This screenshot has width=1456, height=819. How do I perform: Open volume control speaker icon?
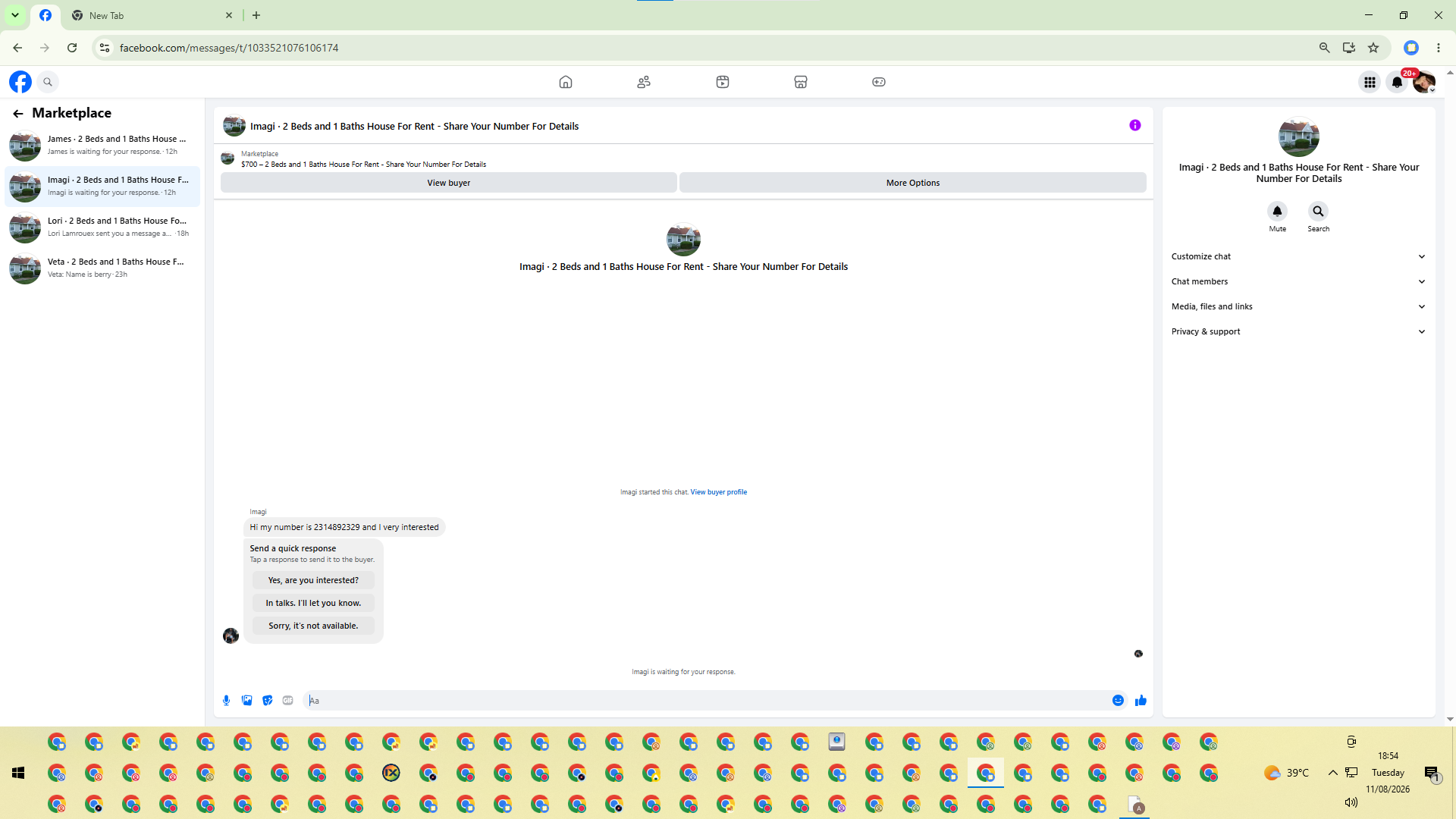pos(1351,802)
